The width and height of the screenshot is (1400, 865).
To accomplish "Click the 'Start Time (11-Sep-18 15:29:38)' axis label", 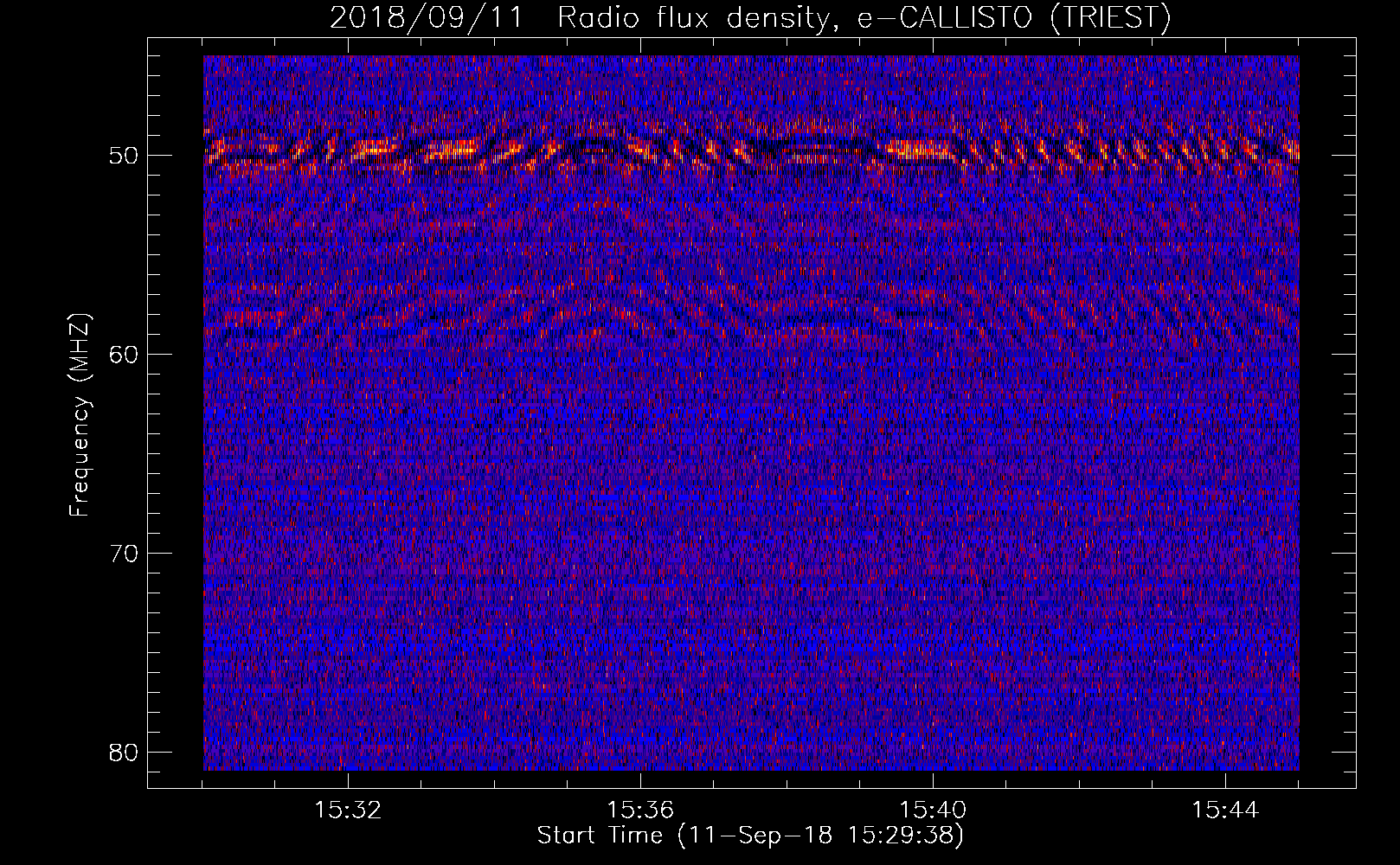I will [x=750, y=836].
